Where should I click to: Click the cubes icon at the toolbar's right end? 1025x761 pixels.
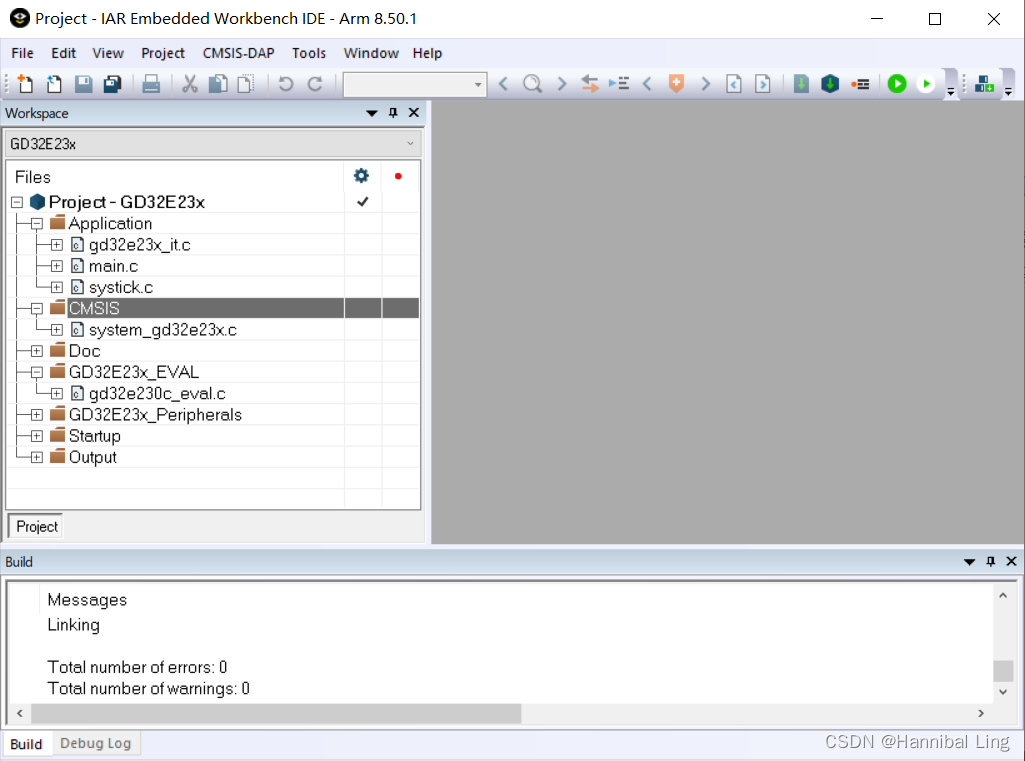[984, 84]
